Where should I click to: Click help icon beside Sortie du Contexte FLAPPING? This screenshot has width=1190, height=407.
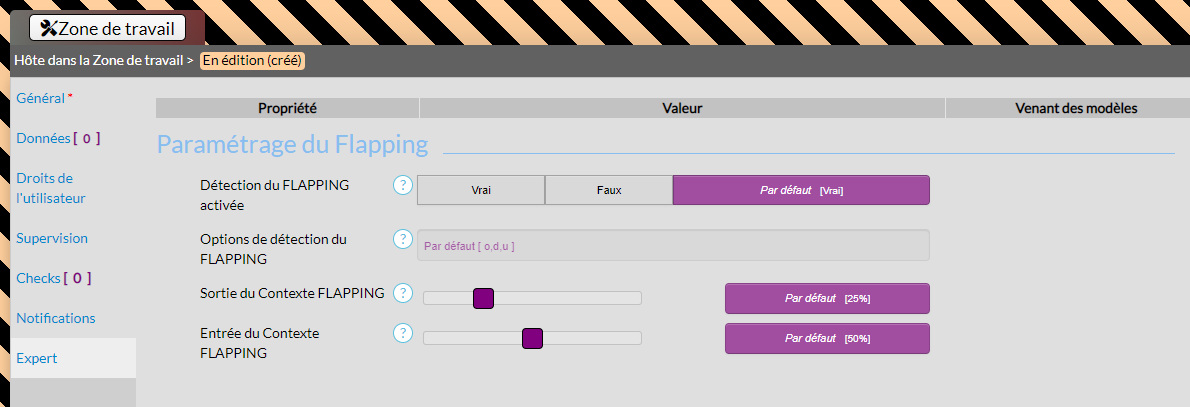(403, 293)
